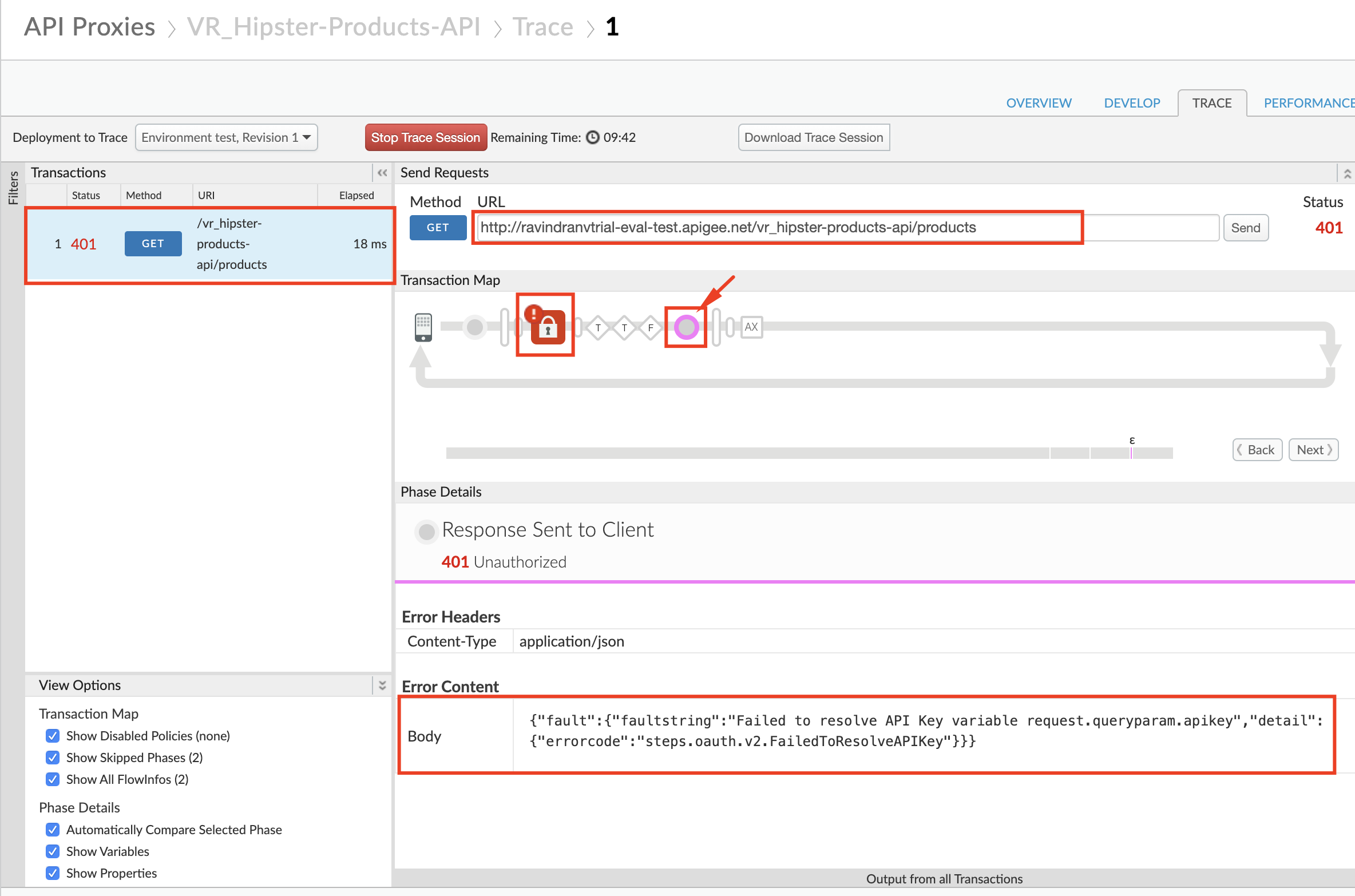Select transaction 1 URI /vr_hipster-products-api/products

tap(232, 244)
